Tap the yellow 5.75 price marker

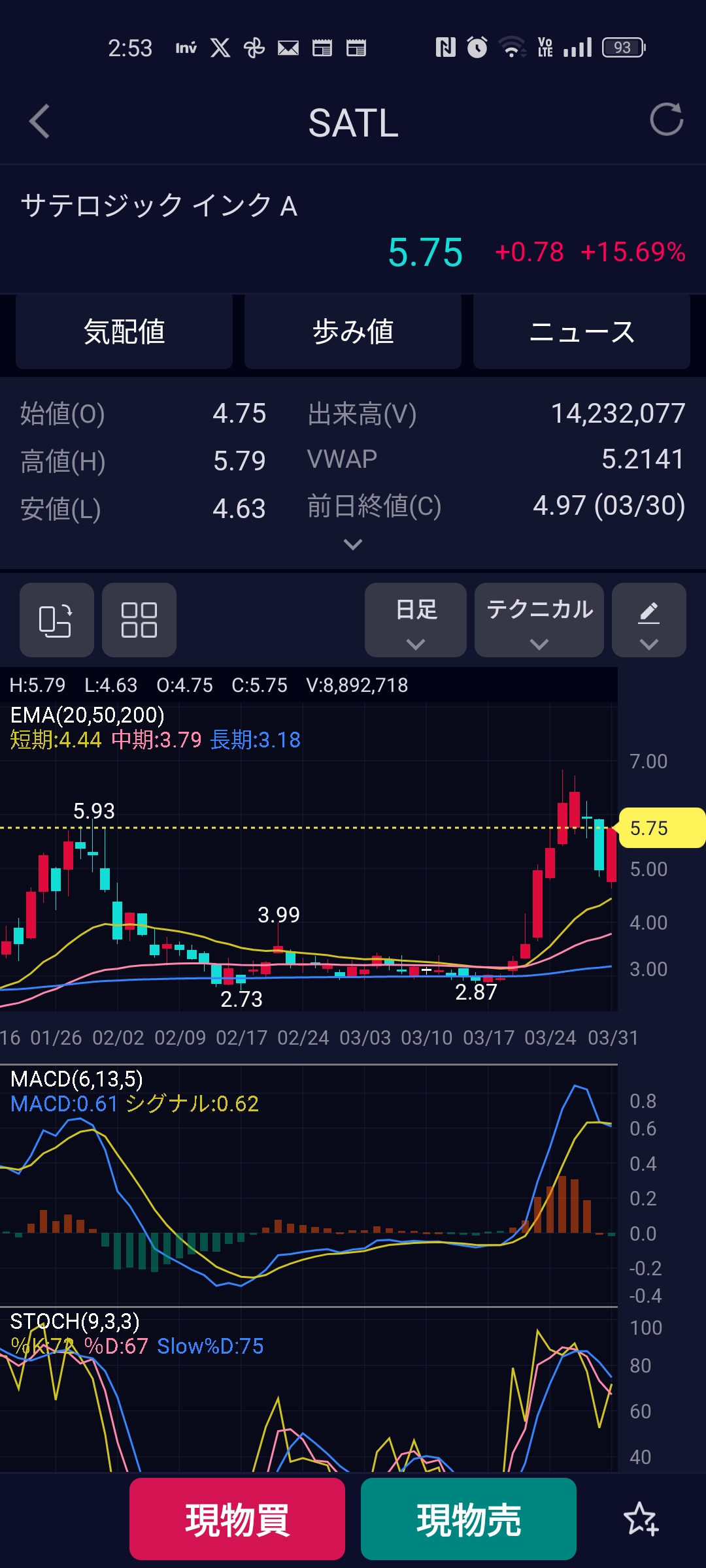click(660, 828)
